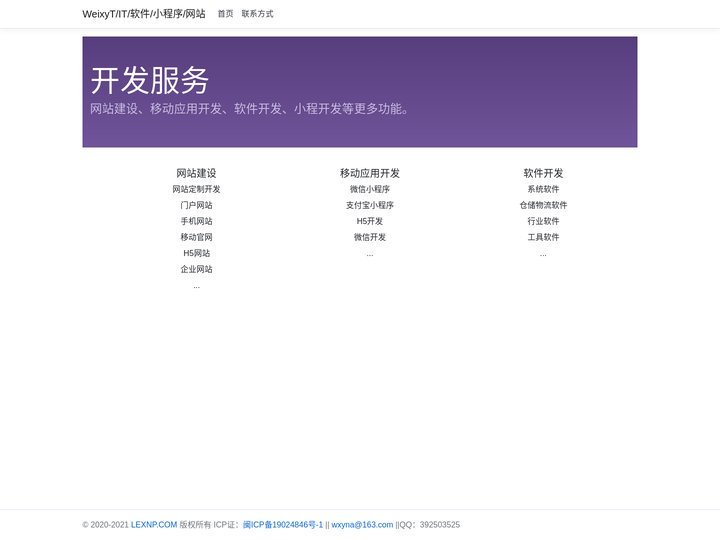Select the 软件开发 column heading
The height and width of the screenshot is (540, 720).
(543, 173)
